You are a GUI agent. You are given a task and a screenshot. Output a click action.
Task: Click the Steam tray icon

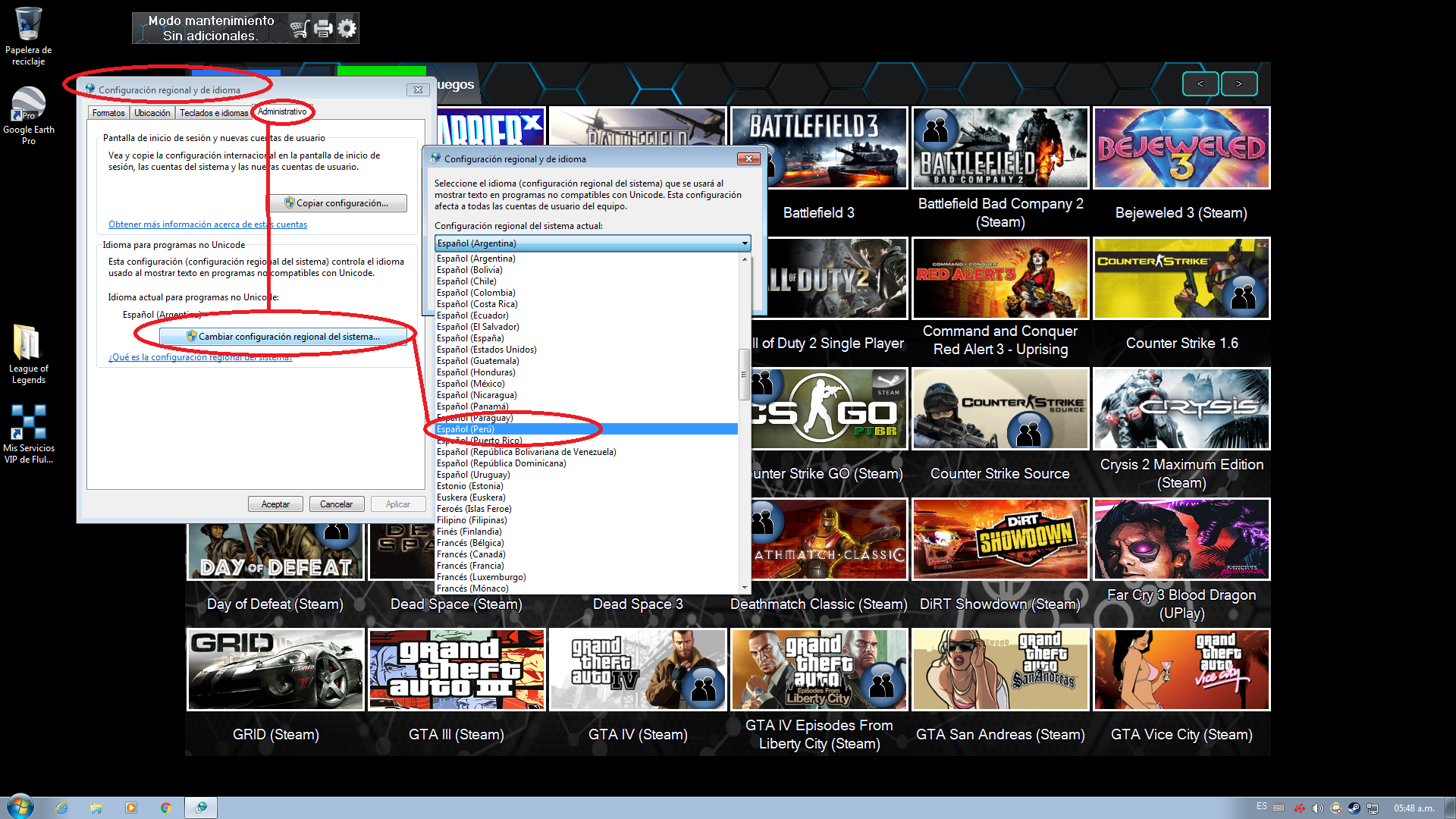pyautogui.click(x=1354, y=808)
